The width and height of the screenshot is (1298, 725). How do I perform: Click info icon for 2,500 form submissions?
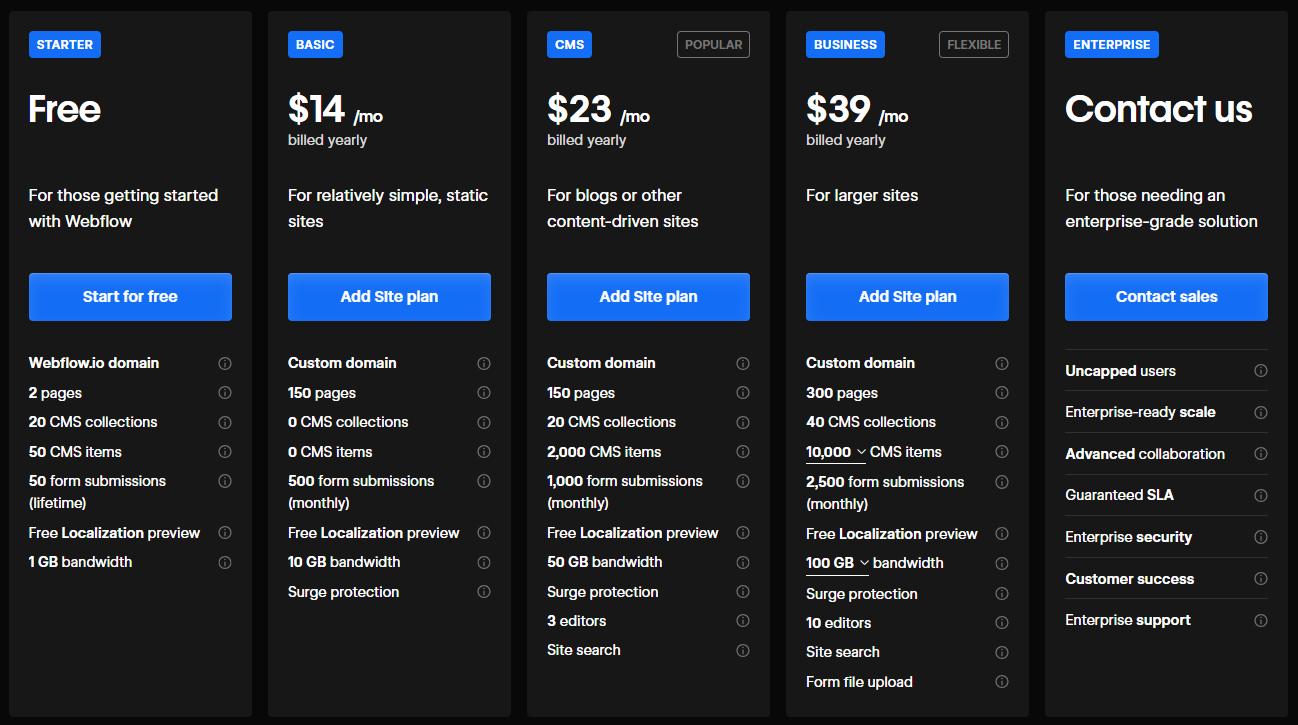coord(1002,482)
